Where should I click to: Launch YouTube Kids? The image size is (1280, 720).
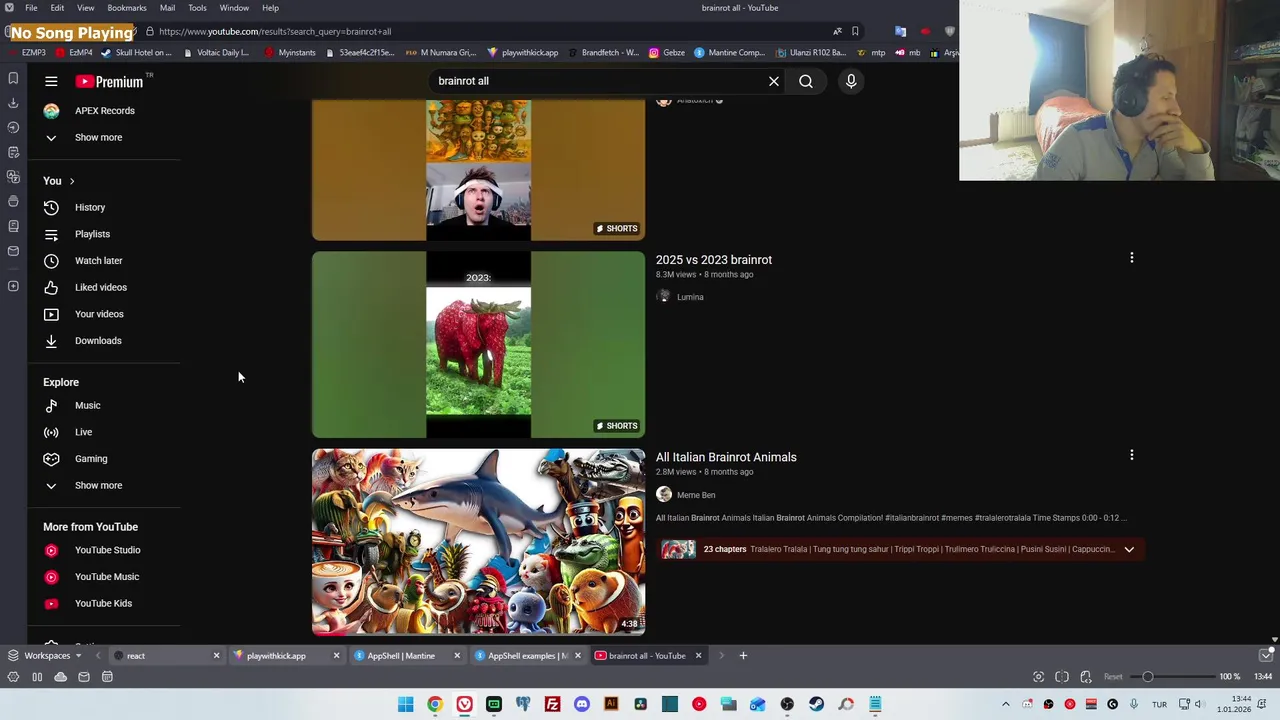pyautogui.click(x=105, y=603)
